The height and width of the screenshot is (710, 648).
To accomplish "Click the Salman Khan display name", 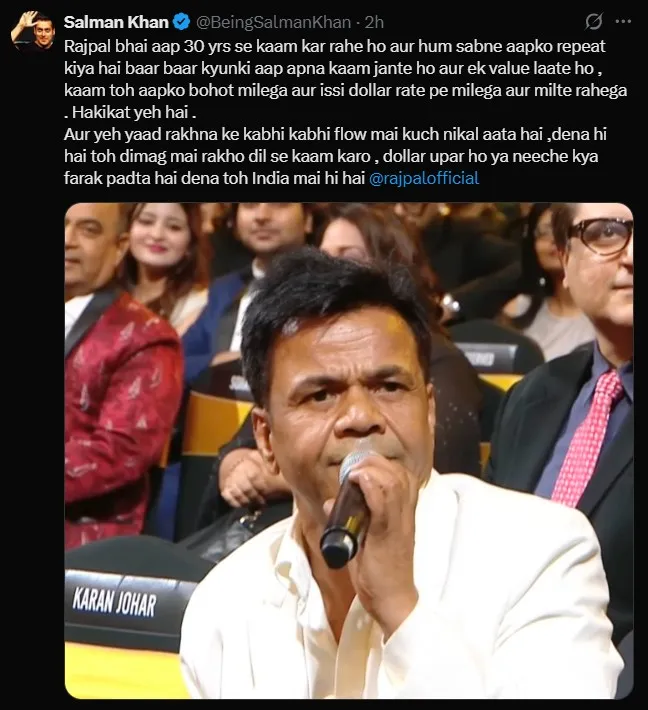I will pyautogui.click(x=116, y=22).
